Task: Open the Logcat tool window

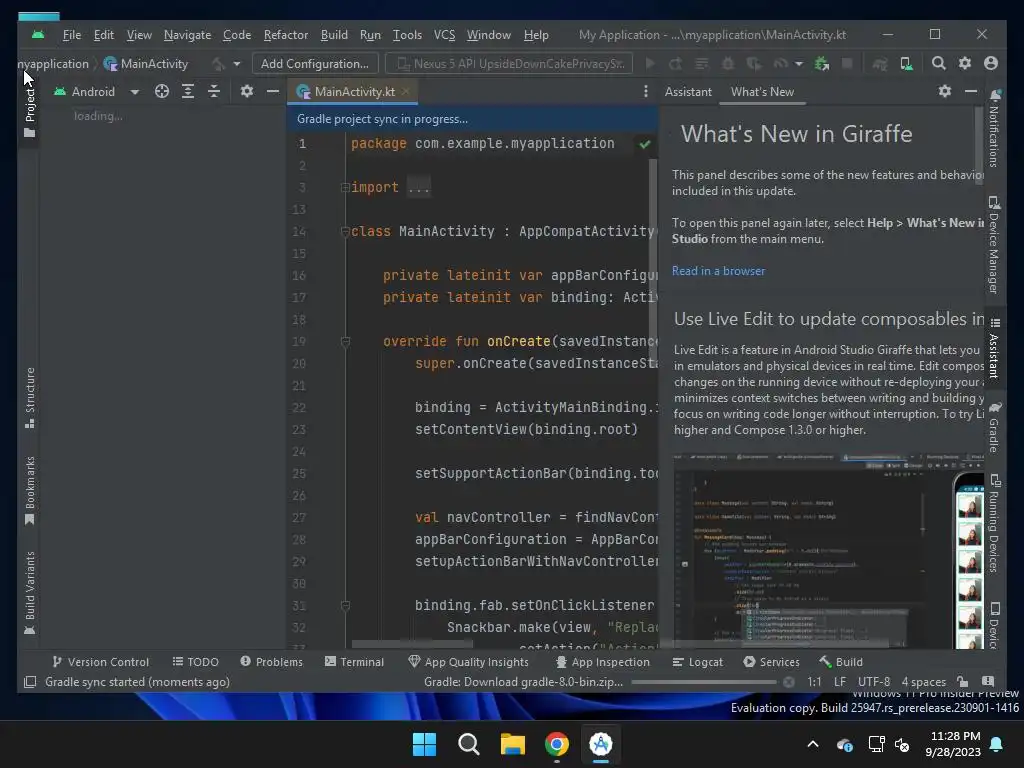Action: [697, 662]
